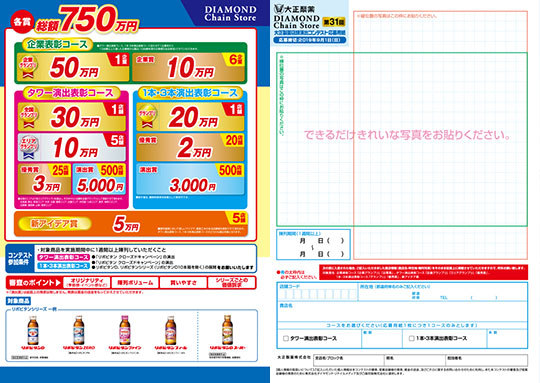Image resolution: width=540 pixels, height=383 pixels.
Task: Click the Lipovitan ZERO bottle image
Action: tap(79, 330)
